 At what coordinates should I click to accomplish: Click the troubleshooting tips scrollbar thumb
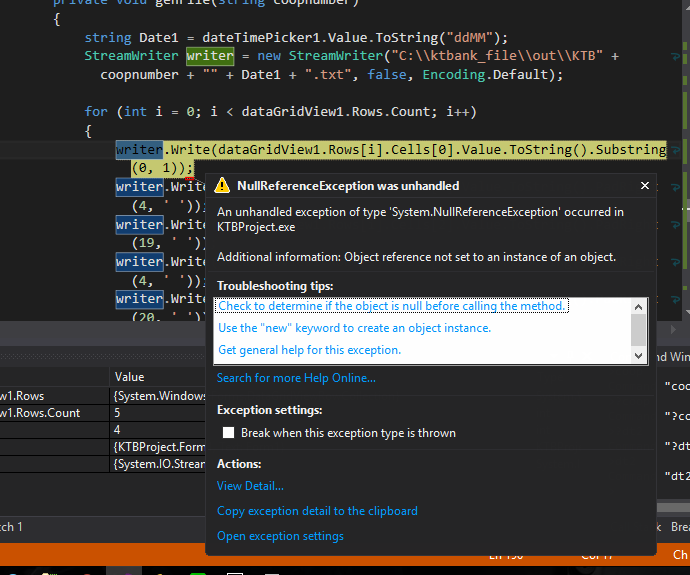(640, 328)
